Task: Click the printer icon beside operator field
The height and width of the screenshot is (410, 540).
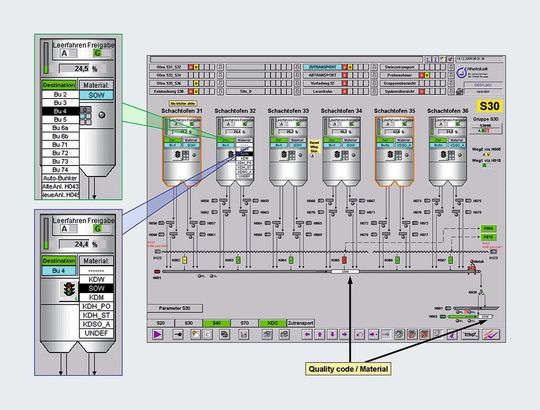Action: (x=459, y=92)
